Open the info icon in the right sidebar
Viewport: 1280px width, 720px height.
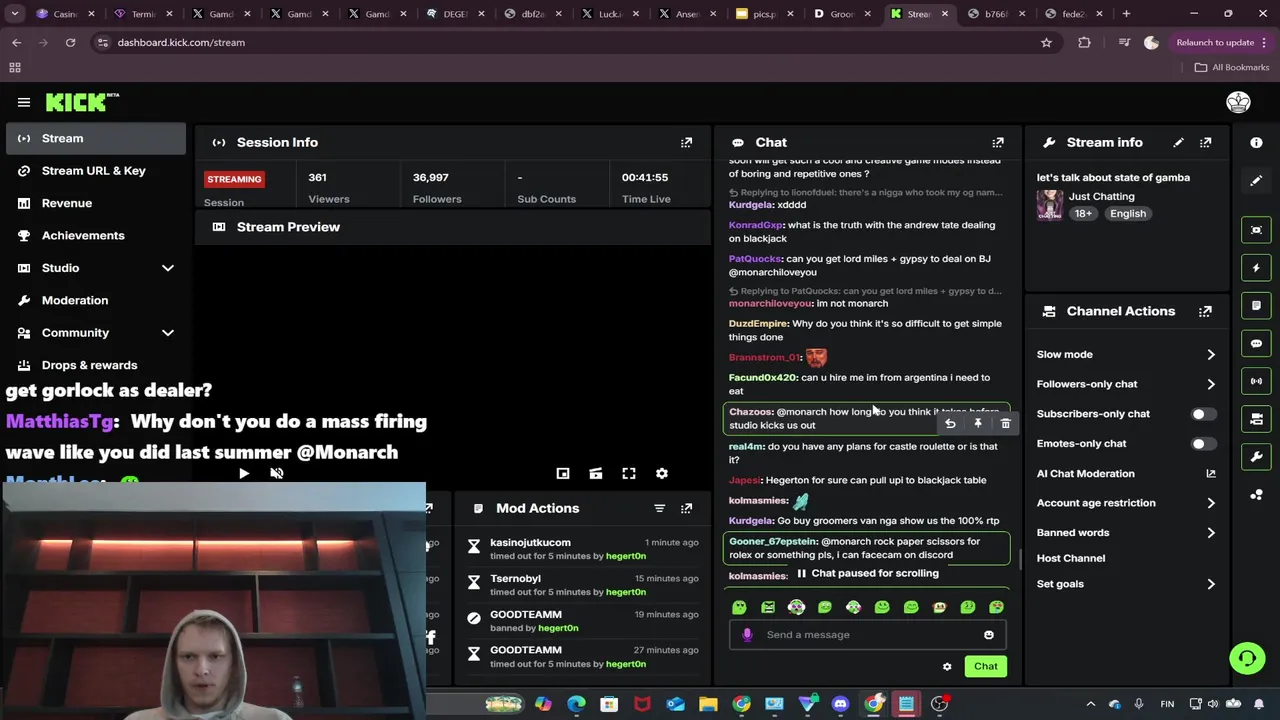click(1256, 143)
